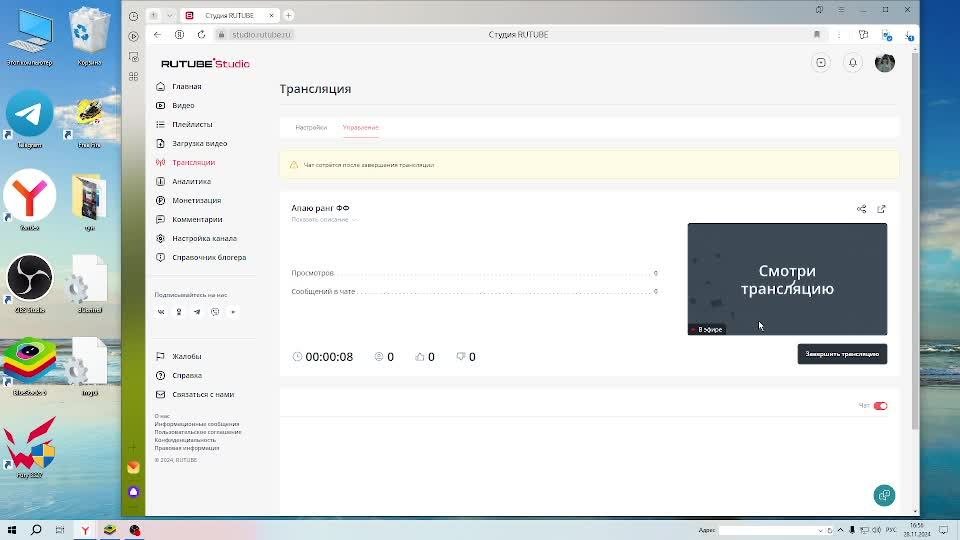Click the taskbar Адрес input field
The image size is (960, 540).
[x=768, y=530]
